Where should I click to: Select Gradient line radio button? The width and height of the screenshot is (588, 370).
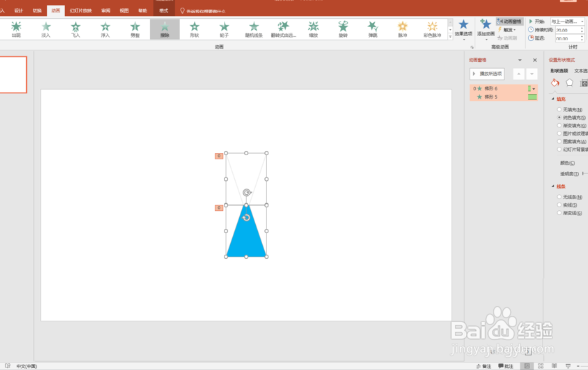click(559, 213)
